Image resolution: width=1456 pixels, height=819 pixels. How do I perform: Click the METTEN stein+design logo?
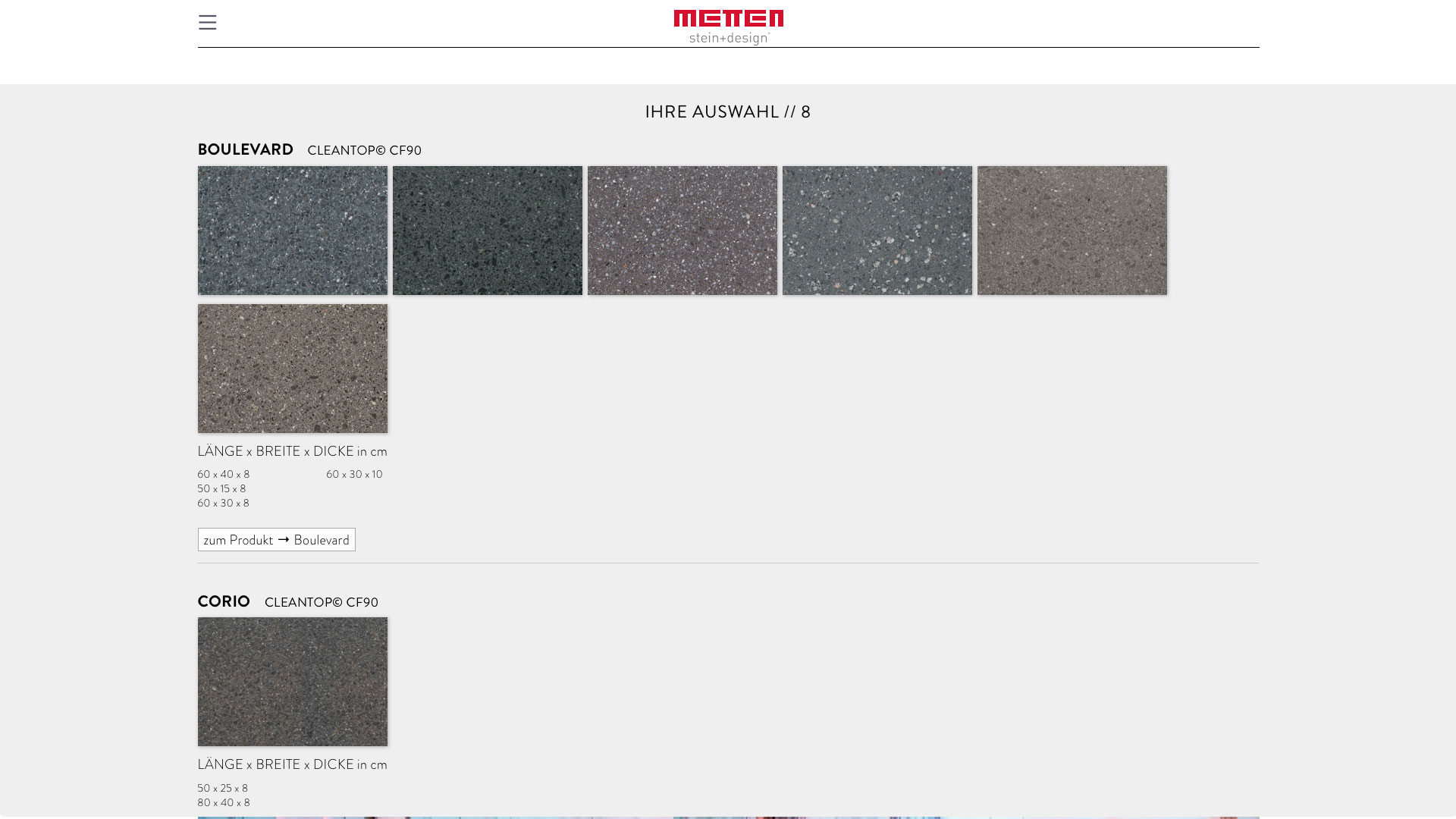[729, 27]
